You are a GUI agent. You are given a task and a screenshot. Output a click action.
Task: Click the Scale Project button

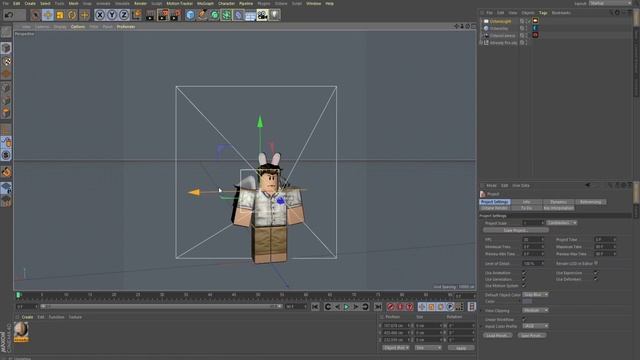tap(516, 231)
